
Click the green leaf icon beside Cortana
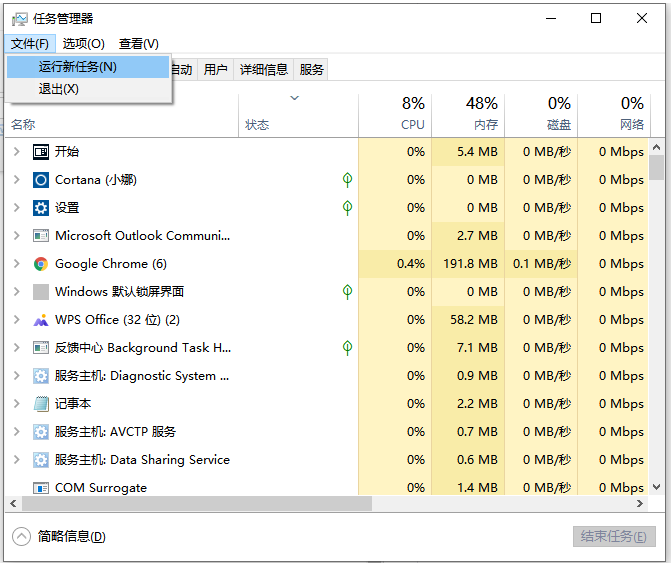[347, 180]
